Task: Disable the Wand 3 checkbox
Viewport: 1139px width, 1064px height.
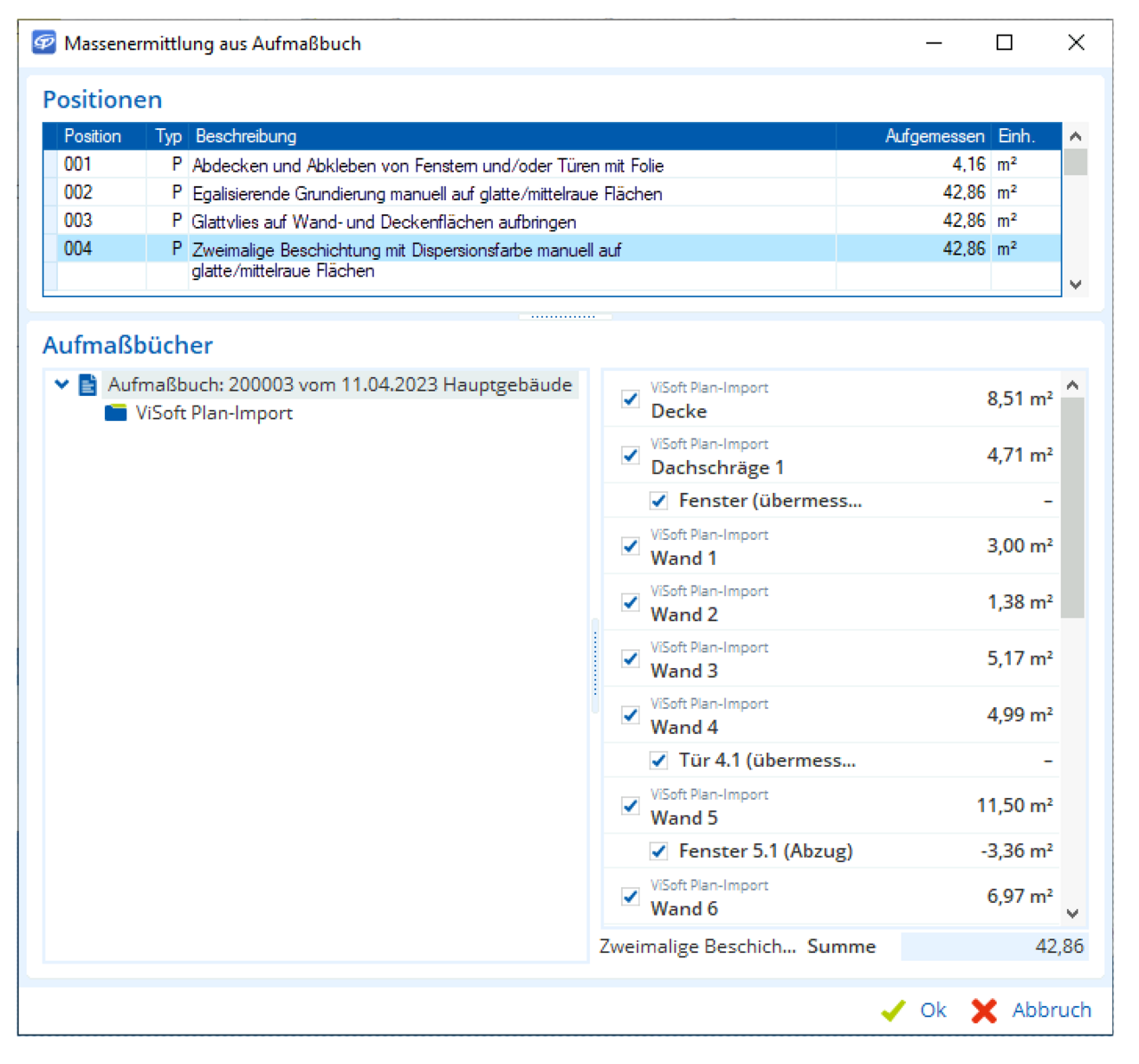Action: [x=631, y=659]
